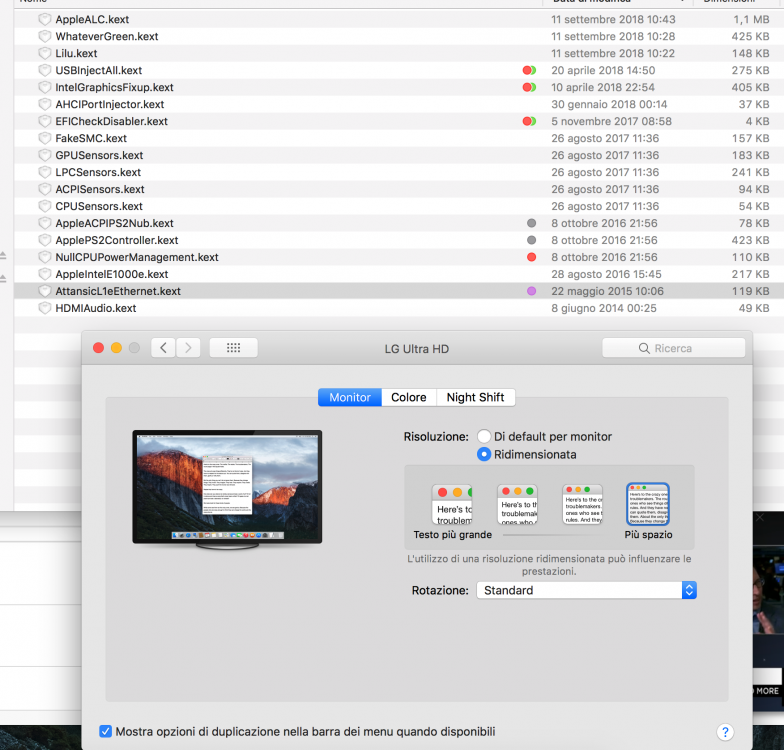This screenshot has width=784, height=750.
Task: Choose the second scaled resolution thumbnail
Action: (x=518, y=504)
